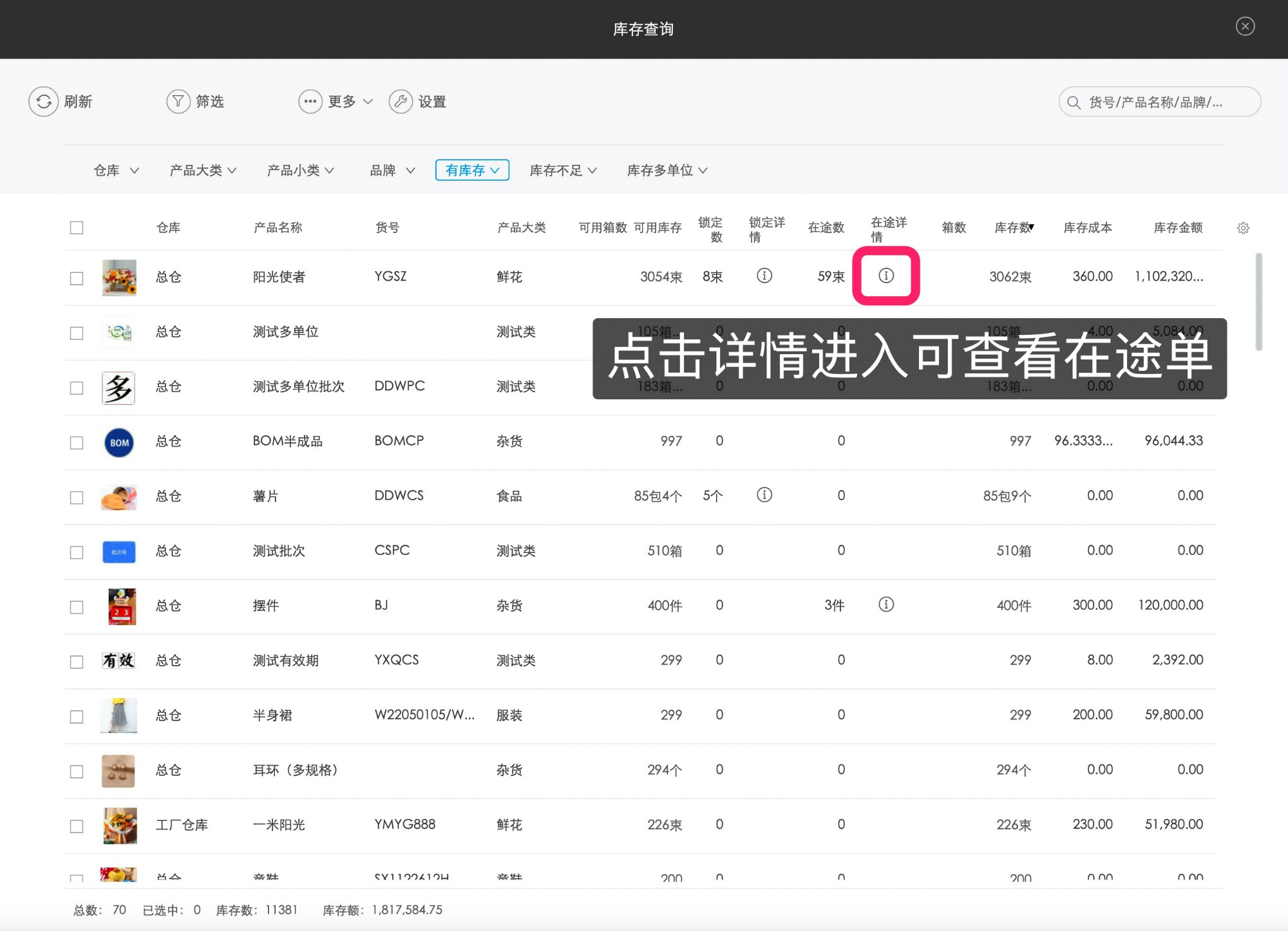
Task: Expand the 仓库 filter dropdown
Action: pyautogui.click(x=116, y=171)
